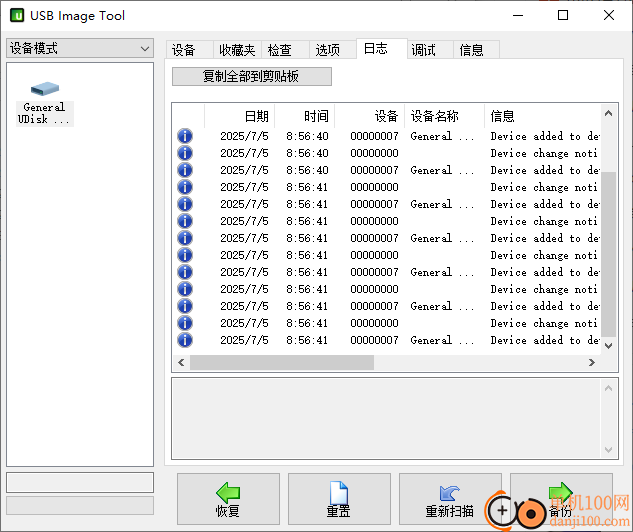Click the 重置 reset button

coord(339,499)
